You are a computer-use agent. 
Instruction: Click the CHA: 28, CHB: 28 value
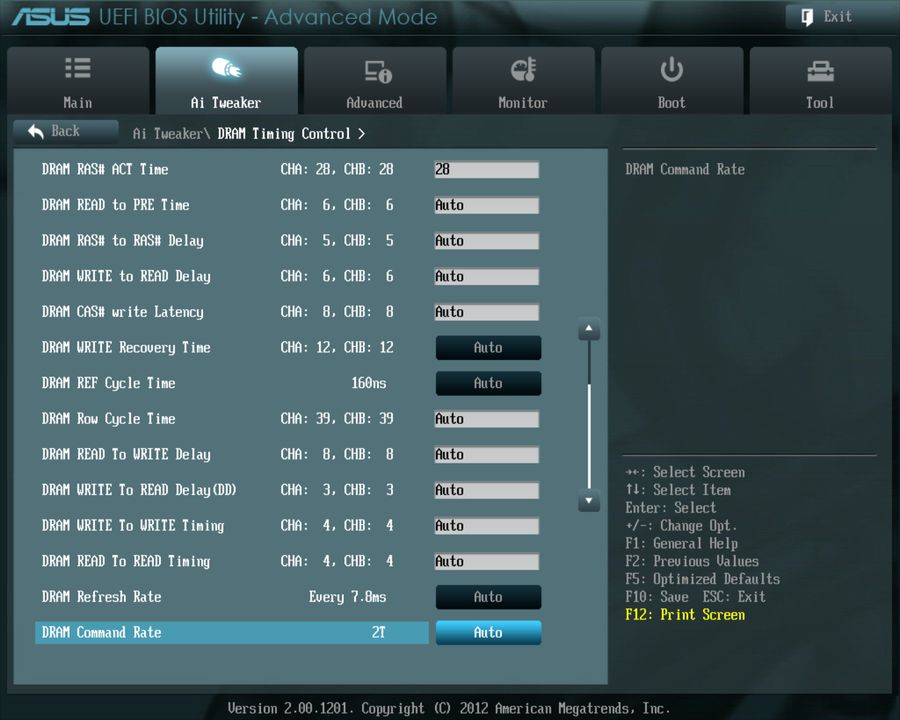pos(337,169)
